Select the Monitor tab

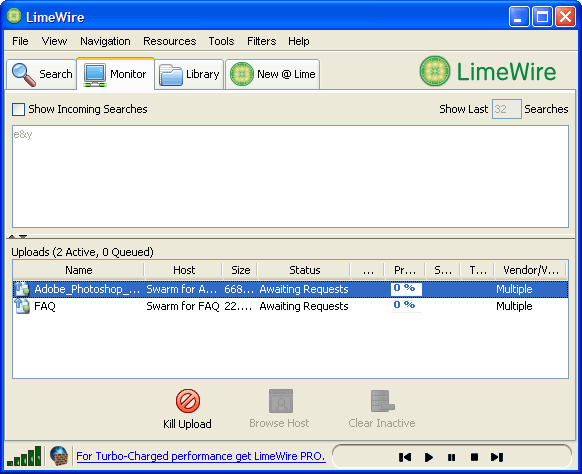pos(115,74)
